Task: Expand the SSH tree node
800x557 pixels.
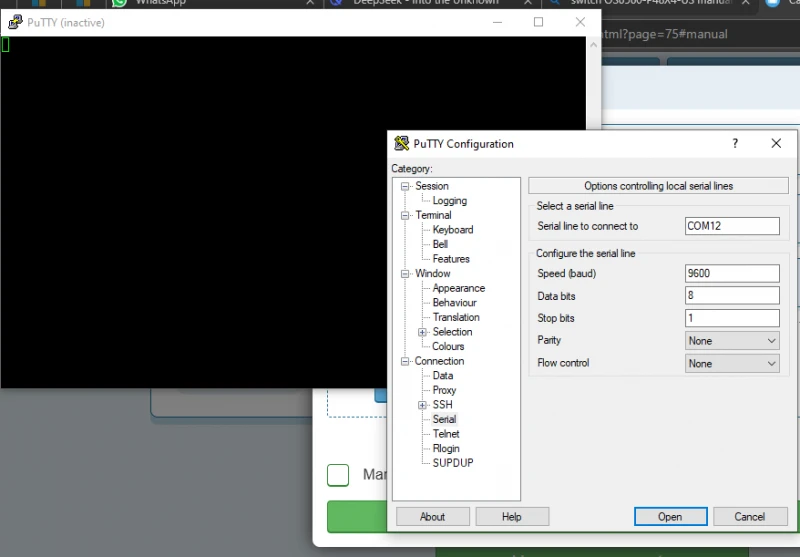Action: click(422, 405)
